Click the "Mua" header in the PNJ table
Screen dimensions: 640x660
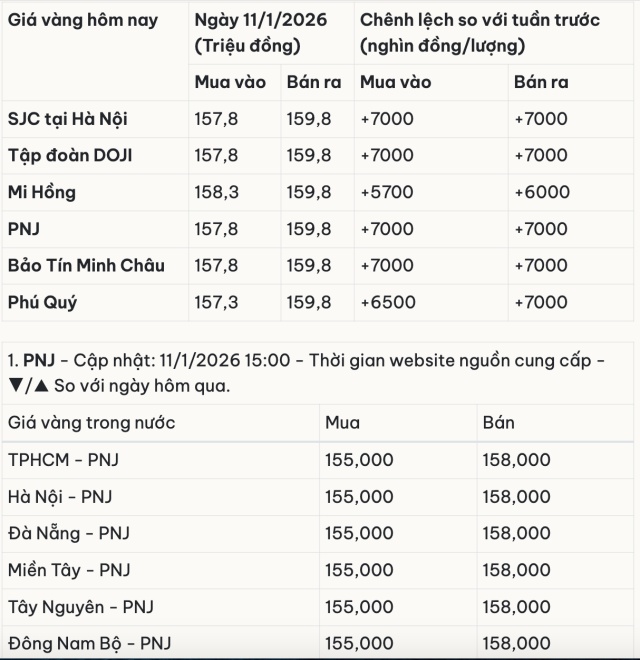coord(343,423)
